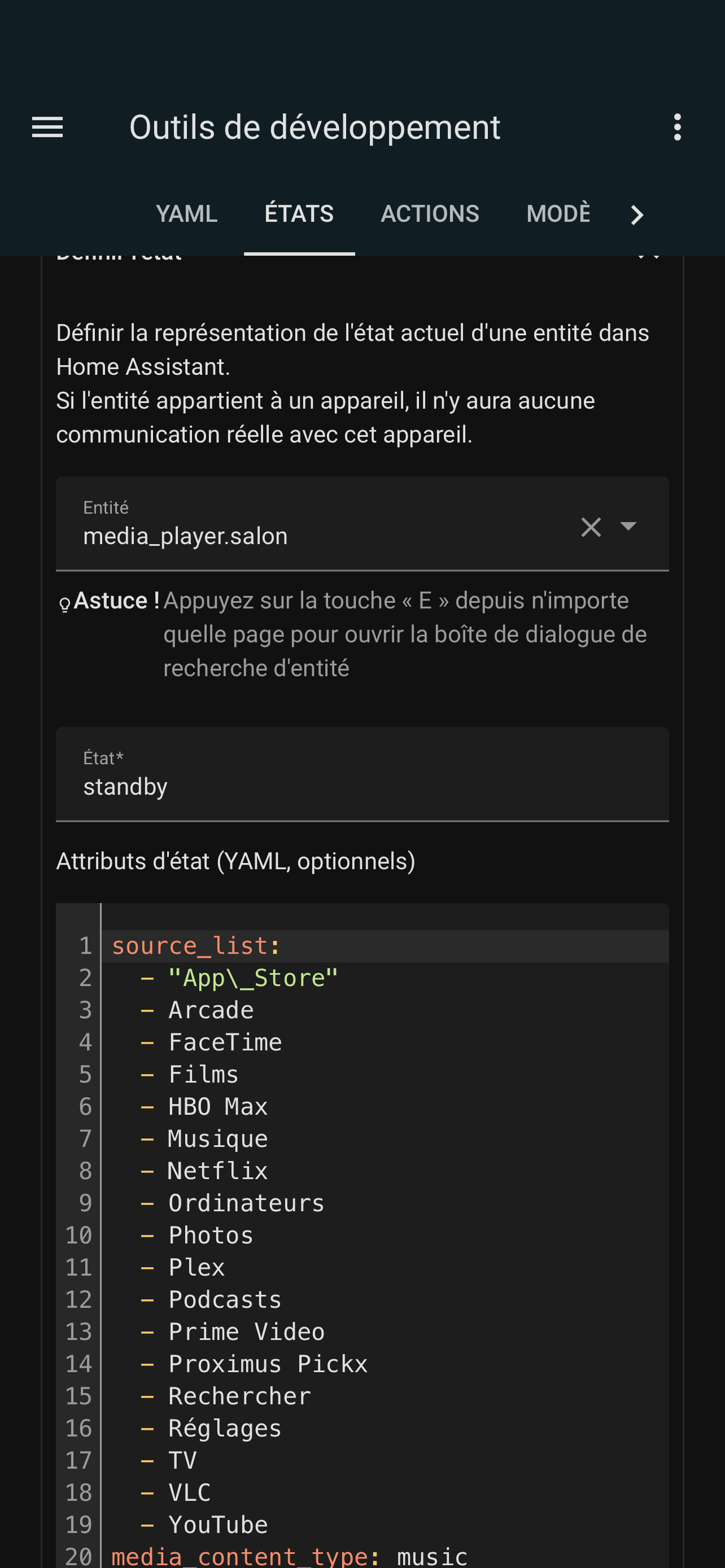Click the État input field with standby
This screenshot has height=1568, width=725.
click(x=362, y=774)
